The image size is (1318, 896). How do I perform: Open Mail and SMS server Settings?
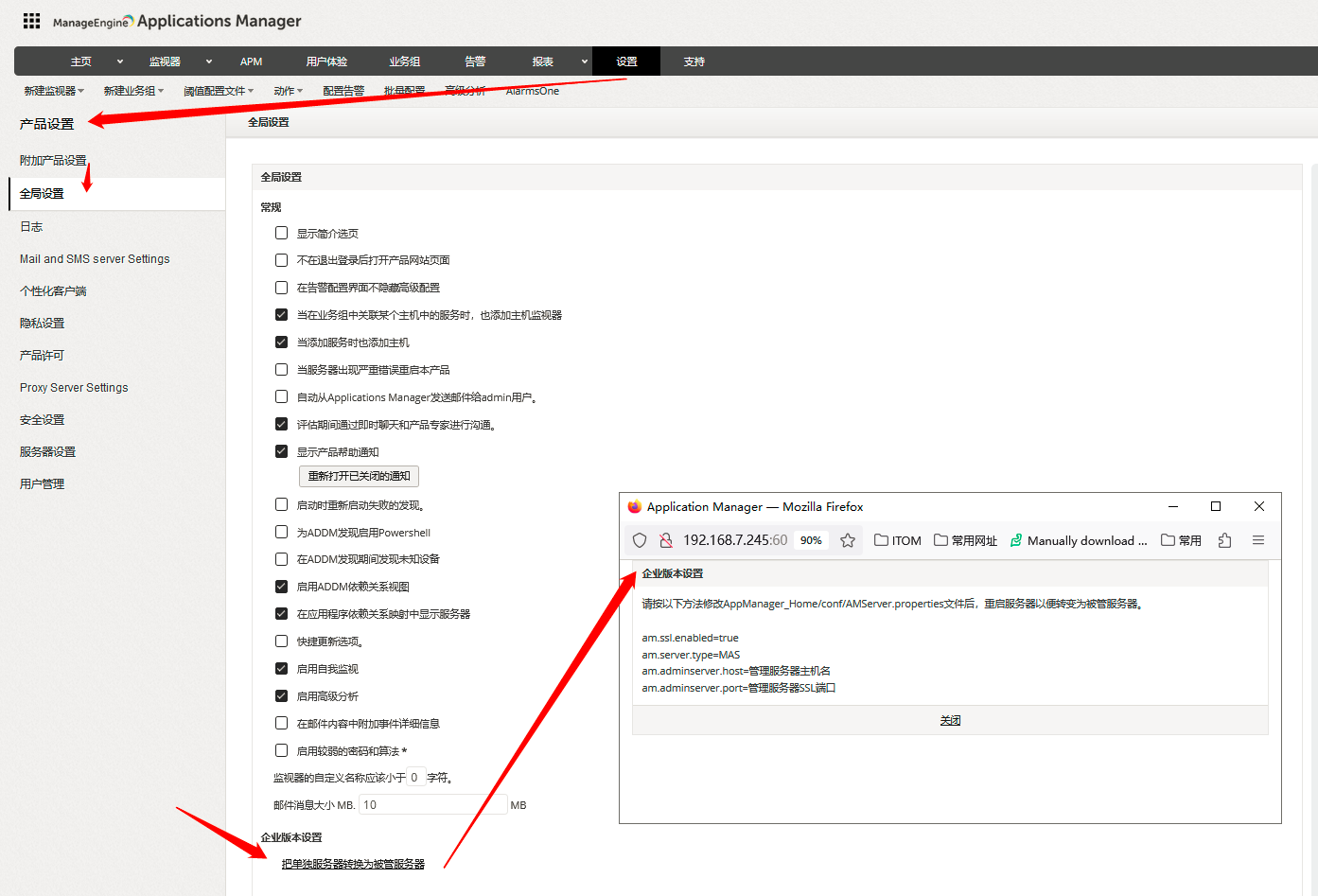click(95, 259)
